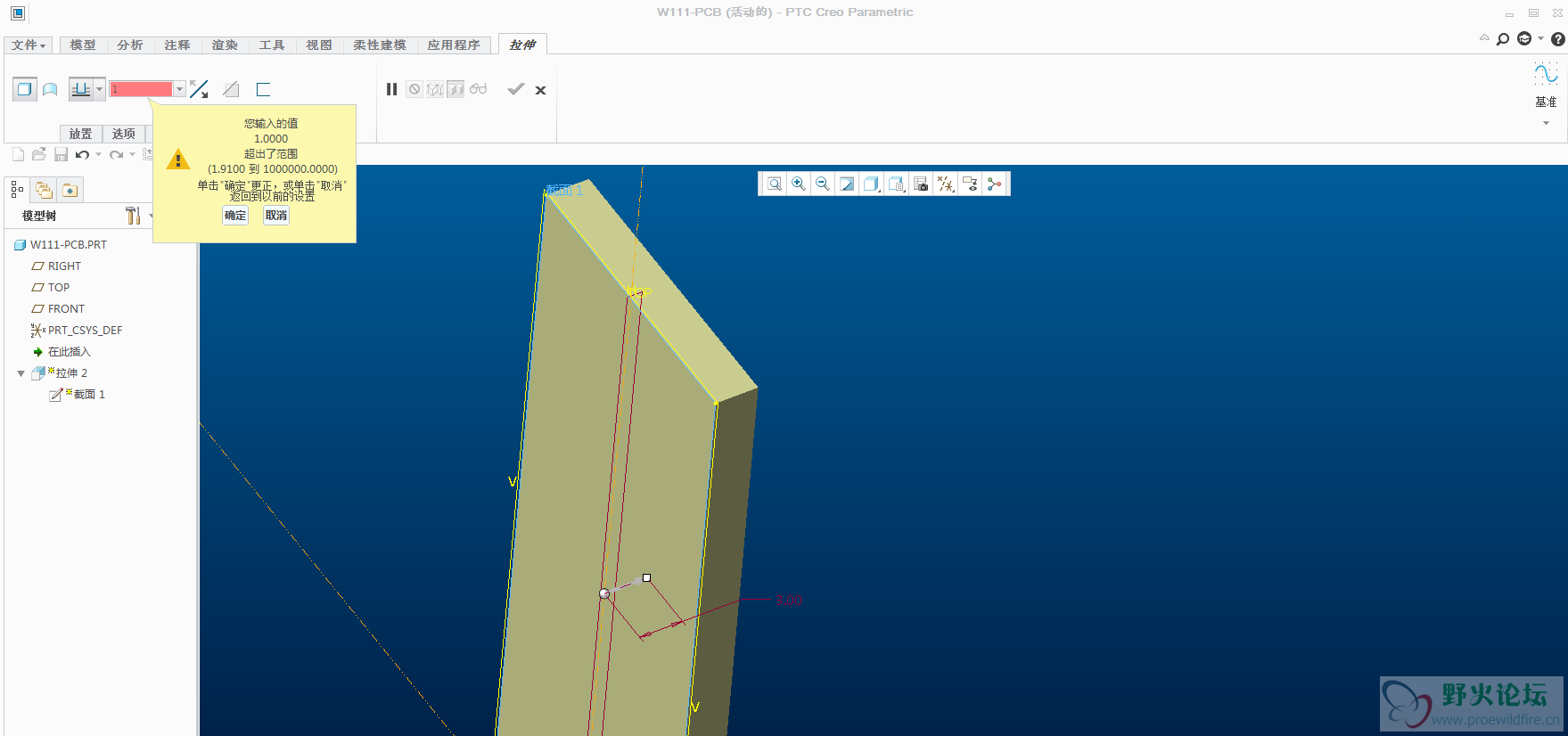1568x736 pixels.
Task: Click the blind depth option icon
Action: [x=81, y=89]
